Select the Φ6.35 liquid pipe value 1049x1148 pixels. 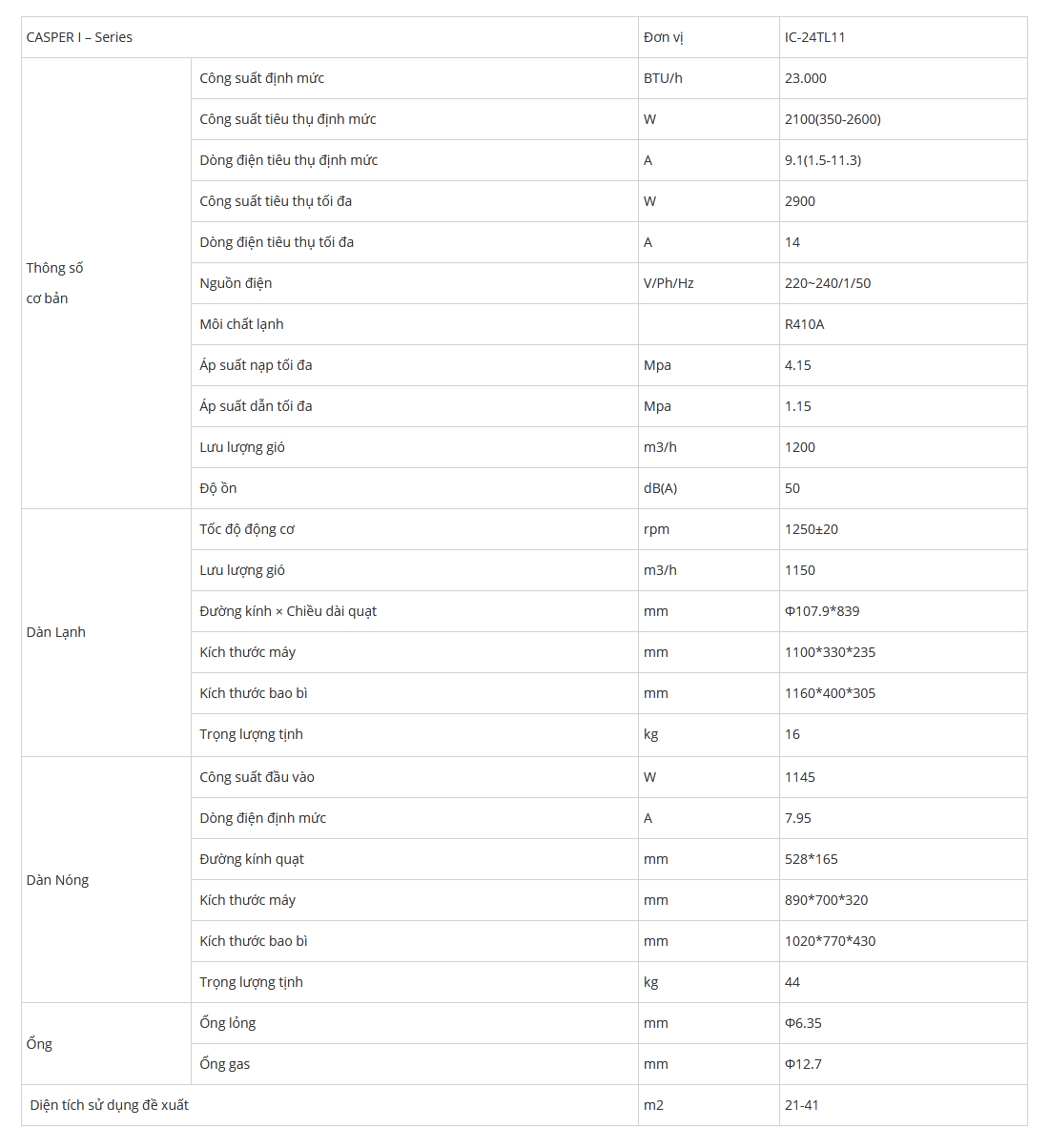(803, 1023)
